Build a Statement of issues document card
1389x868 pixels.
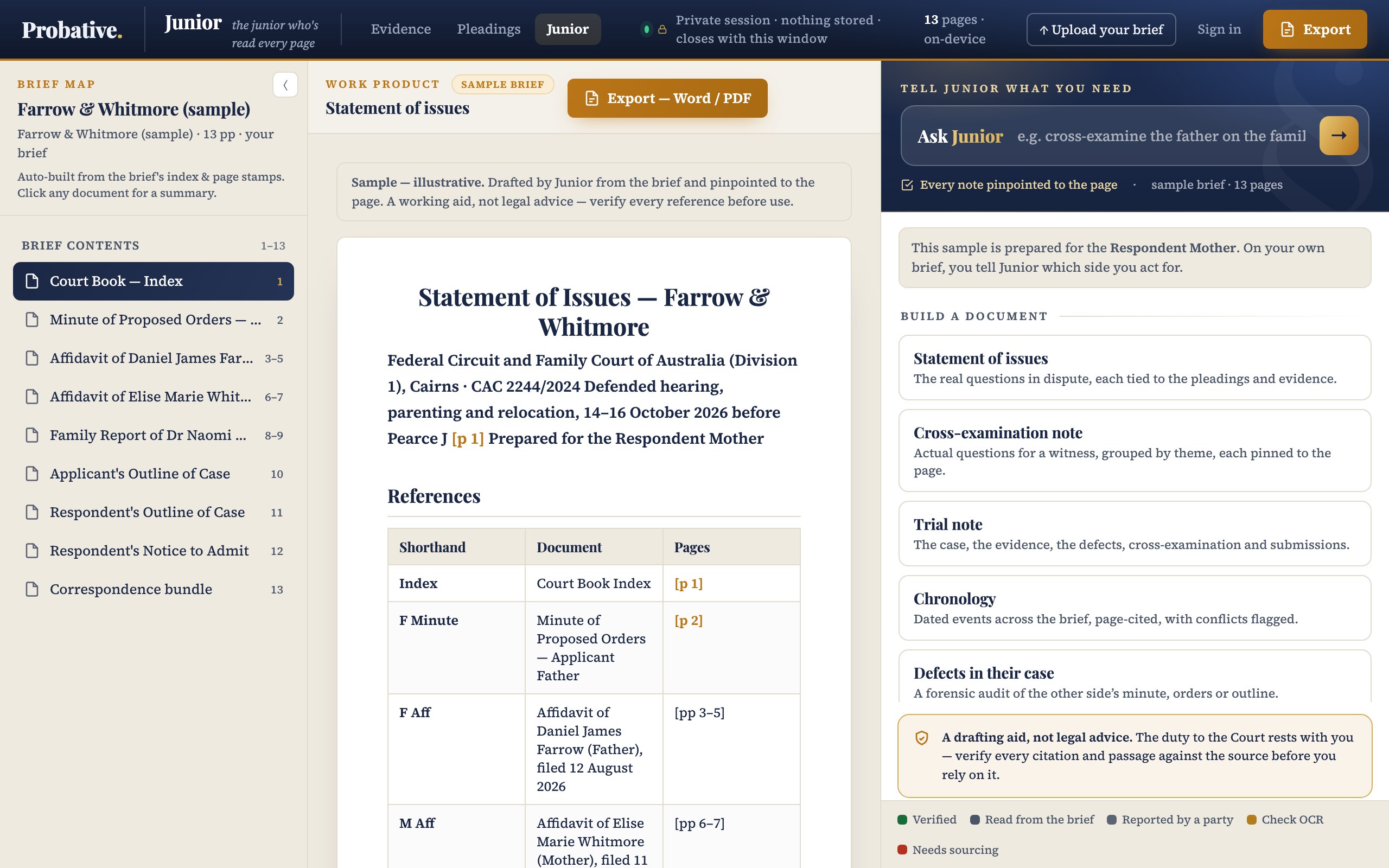(x=1135, y=367)
